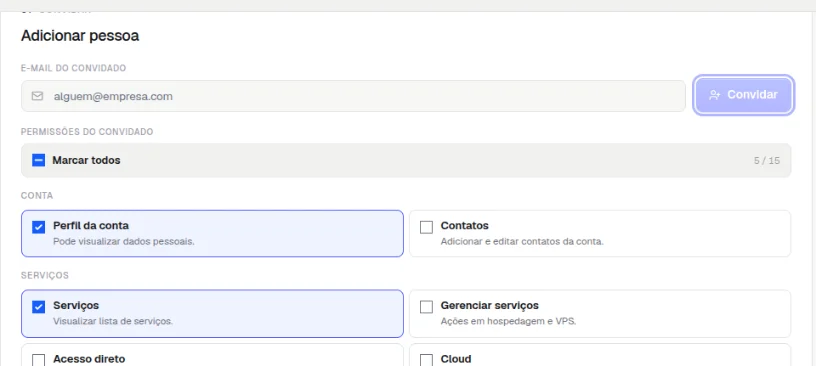Screen dimensions: 816x366
Task: Click the 5 / 15 selected counter
Action: 767,160
